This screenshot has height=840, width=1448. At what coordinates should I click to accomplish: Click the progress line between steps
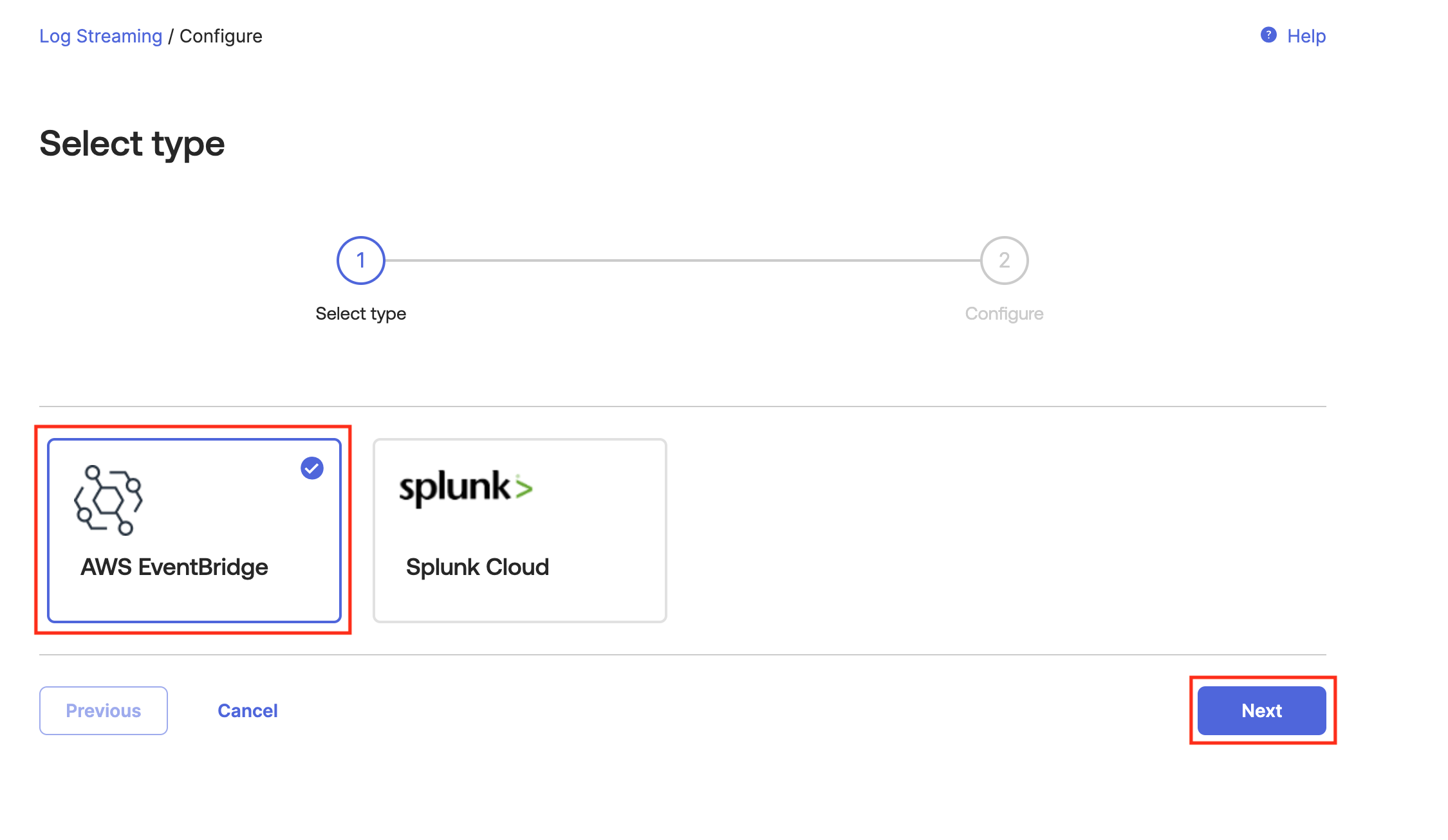tap(683, 260)
